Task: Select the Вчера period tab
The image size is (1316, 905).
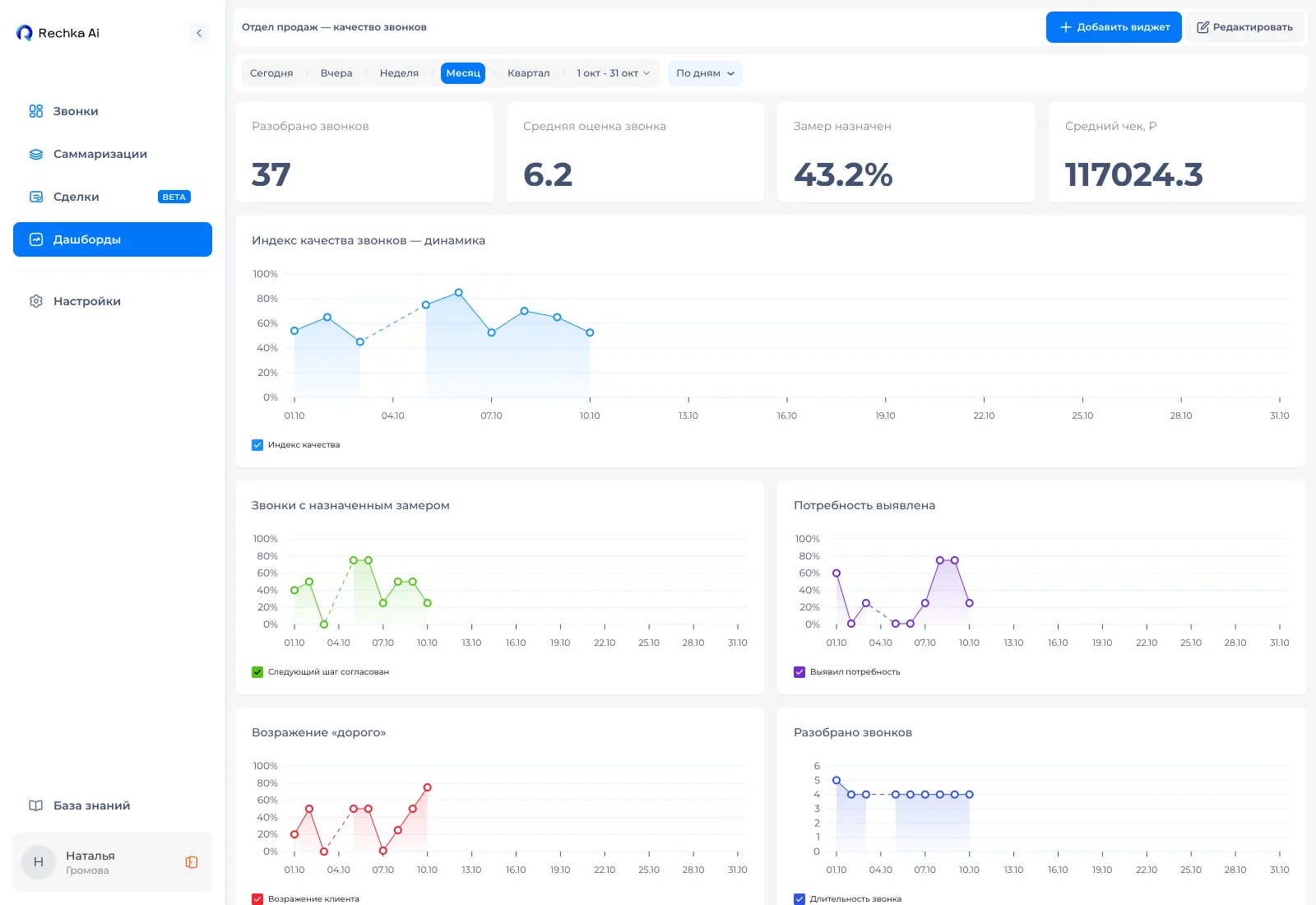Action: pyautogui.click(x=336, y=73)
